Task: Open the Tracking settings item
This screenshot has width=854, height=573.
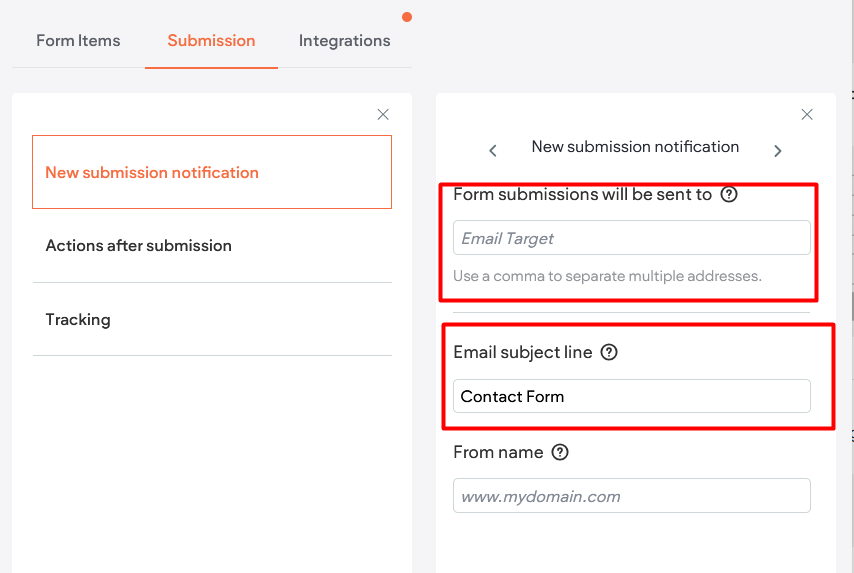Action: pyautogui.click(x=78, y=320)
